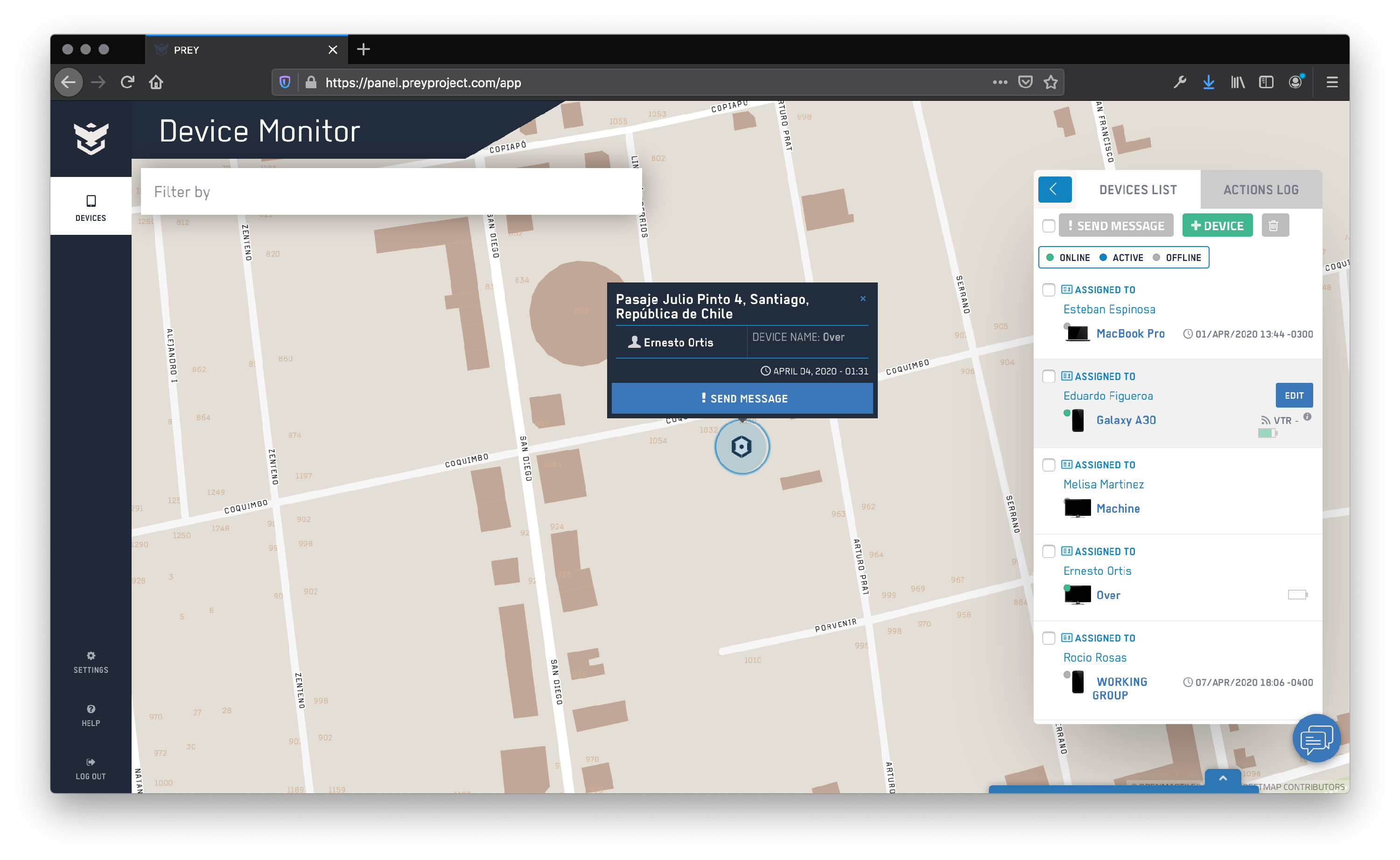The image size is (1400, 860).
Task: Open the Firefox downloads arrow
Action: coord(1209,83)
